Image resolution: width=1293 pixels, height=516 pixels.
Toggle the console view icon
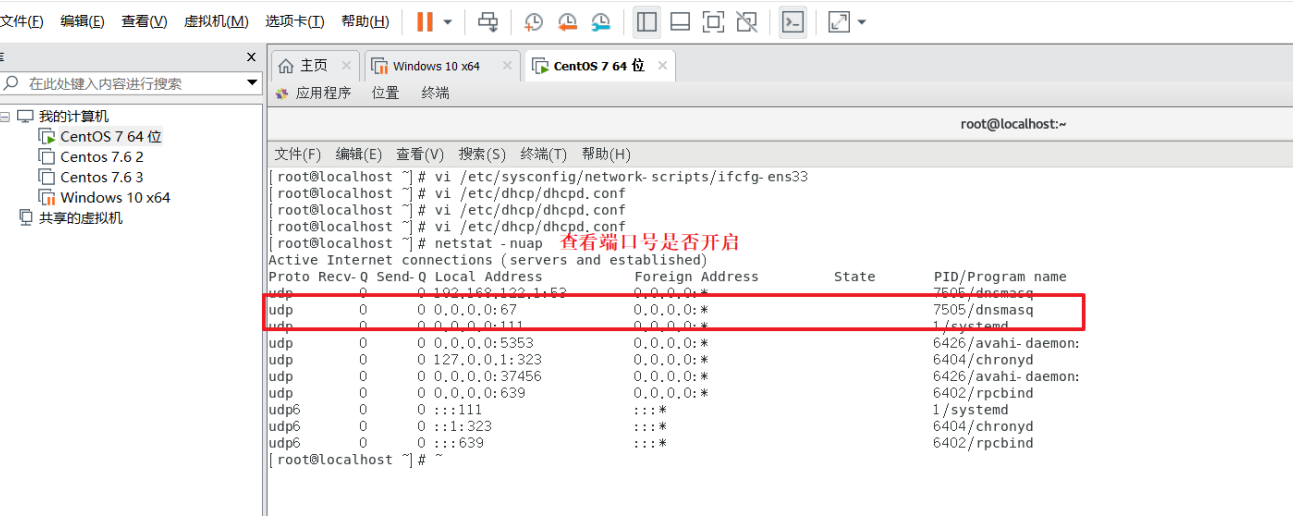pos(793,21)
